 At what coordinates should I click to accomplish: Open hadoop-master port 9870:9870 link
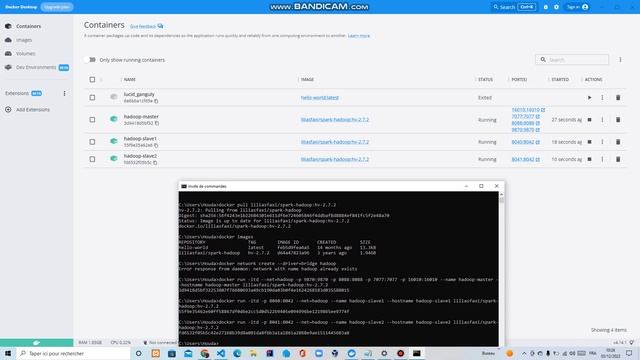pos(526,129)
